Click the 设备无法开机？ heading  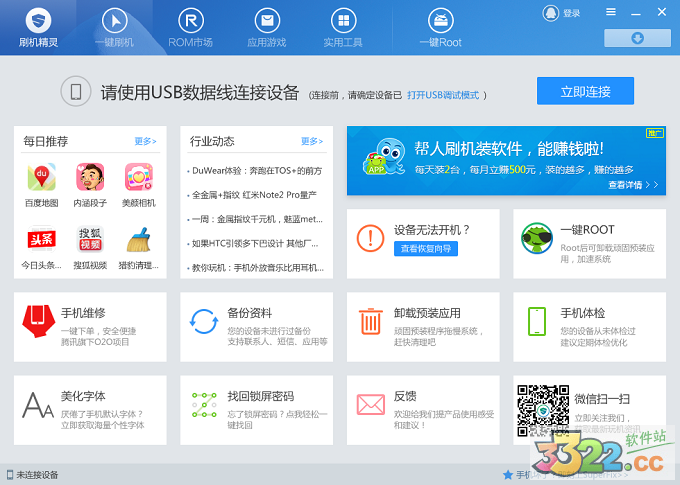point(432,229)
